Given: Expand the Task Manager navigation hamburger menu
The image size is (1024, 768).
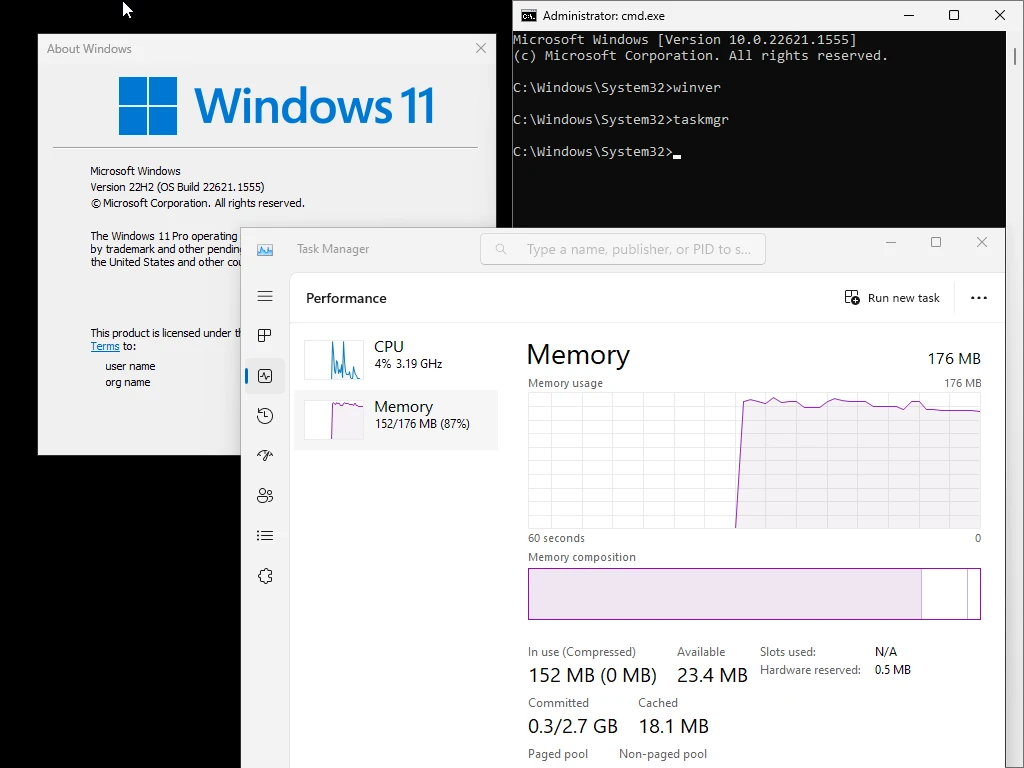Looking at the screenshot, I should coord(264,296).
